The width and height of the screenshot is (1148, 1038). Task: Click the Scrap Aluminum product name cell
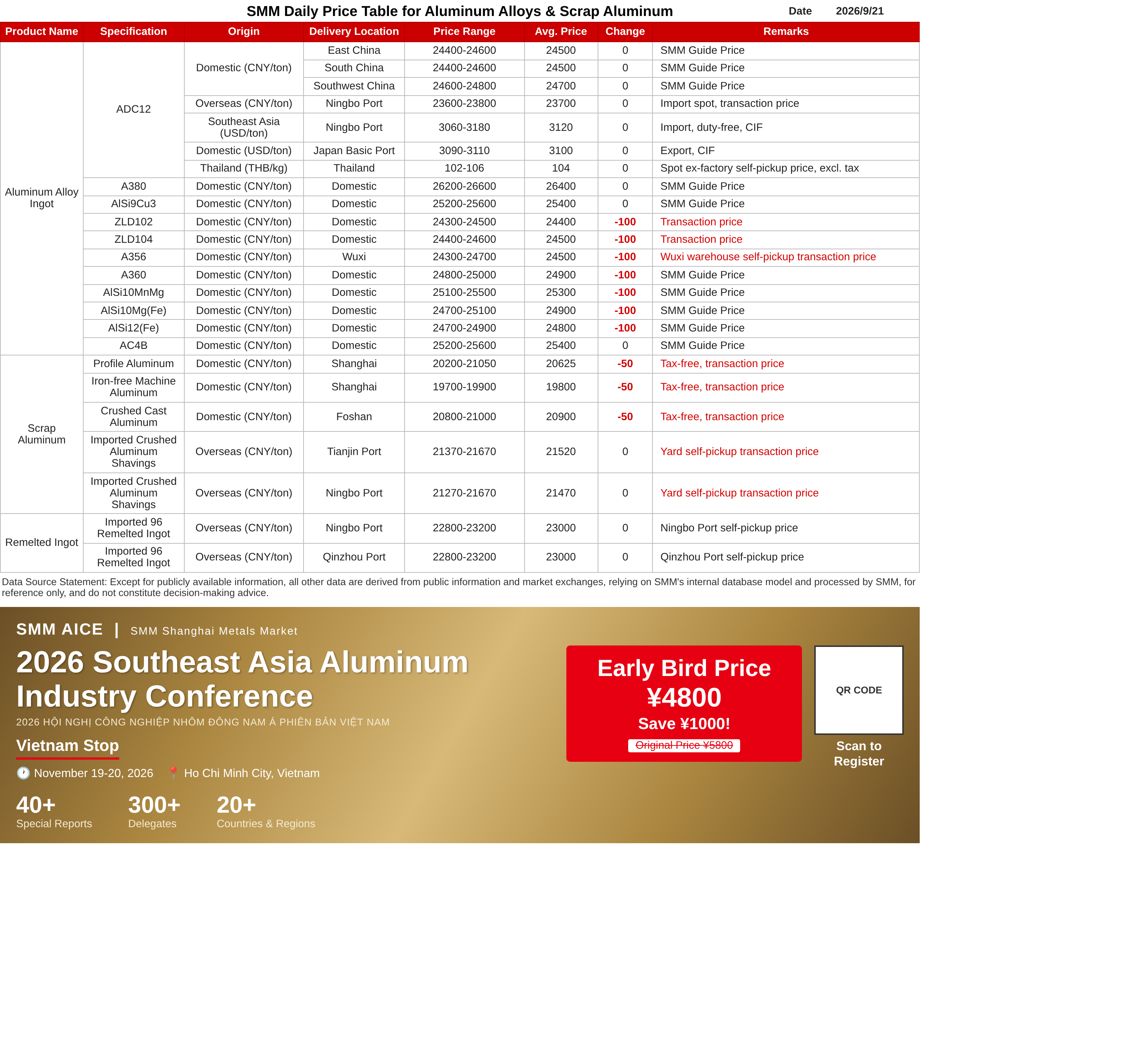[x=41, y=434]
